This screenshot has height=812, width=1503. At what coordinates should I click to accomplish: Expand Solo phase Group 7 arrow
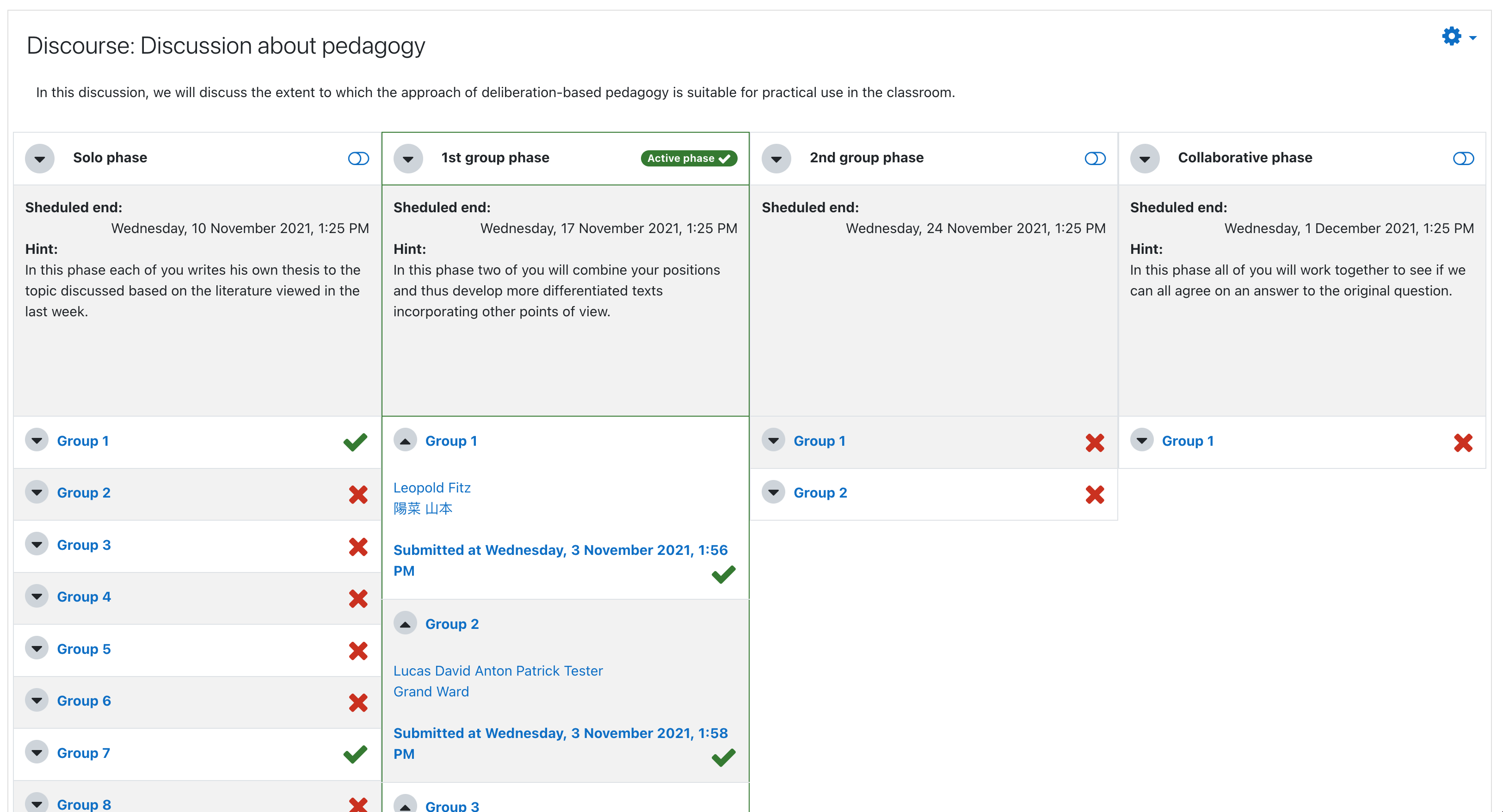[x=37, y=752]
